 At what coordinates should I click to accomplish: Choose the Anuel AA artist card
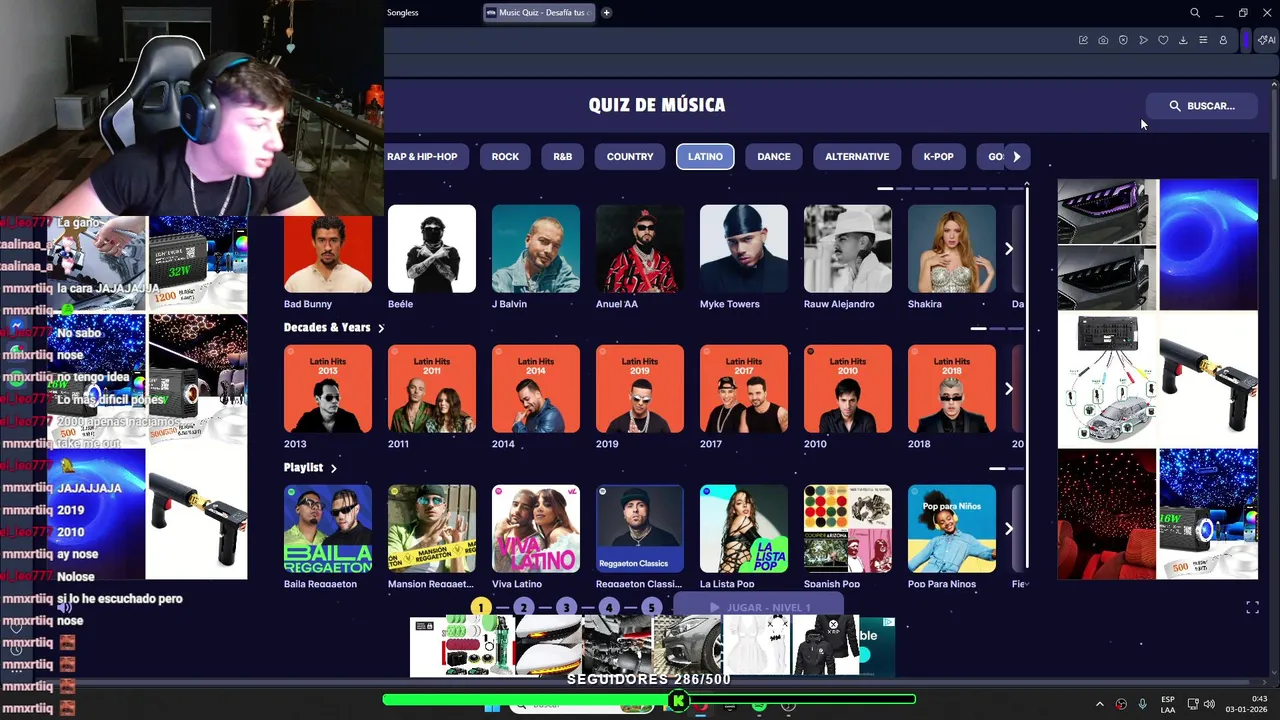pyautogui.click(x=640, y=258)
